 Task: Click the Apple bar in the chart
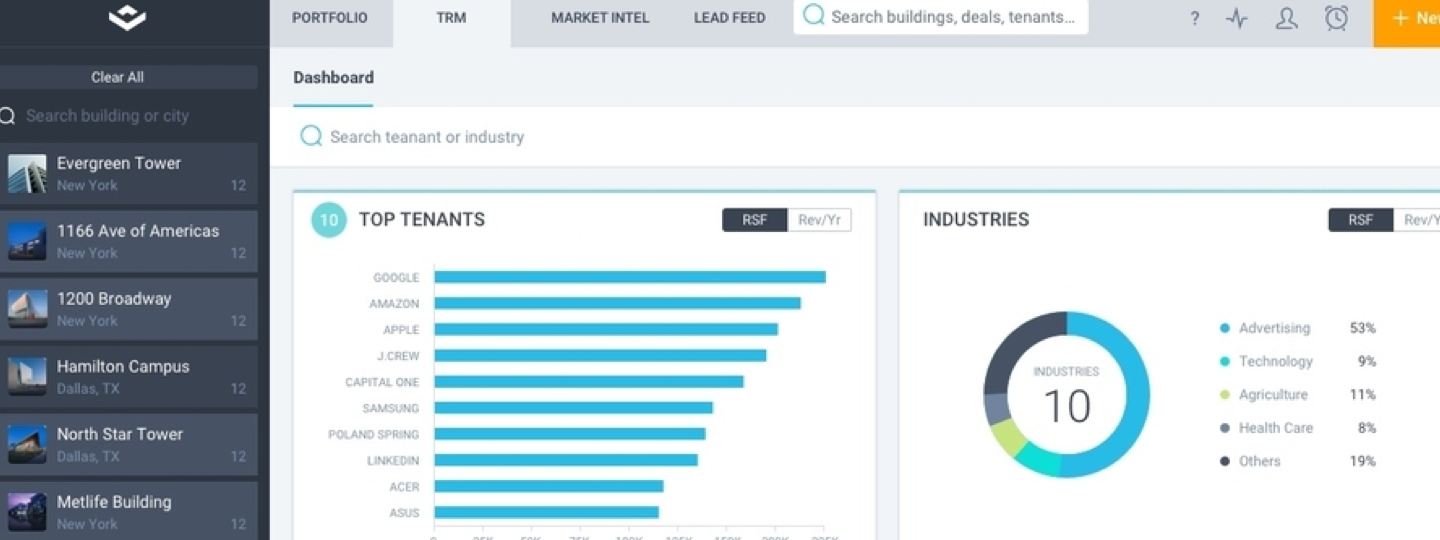606,329
